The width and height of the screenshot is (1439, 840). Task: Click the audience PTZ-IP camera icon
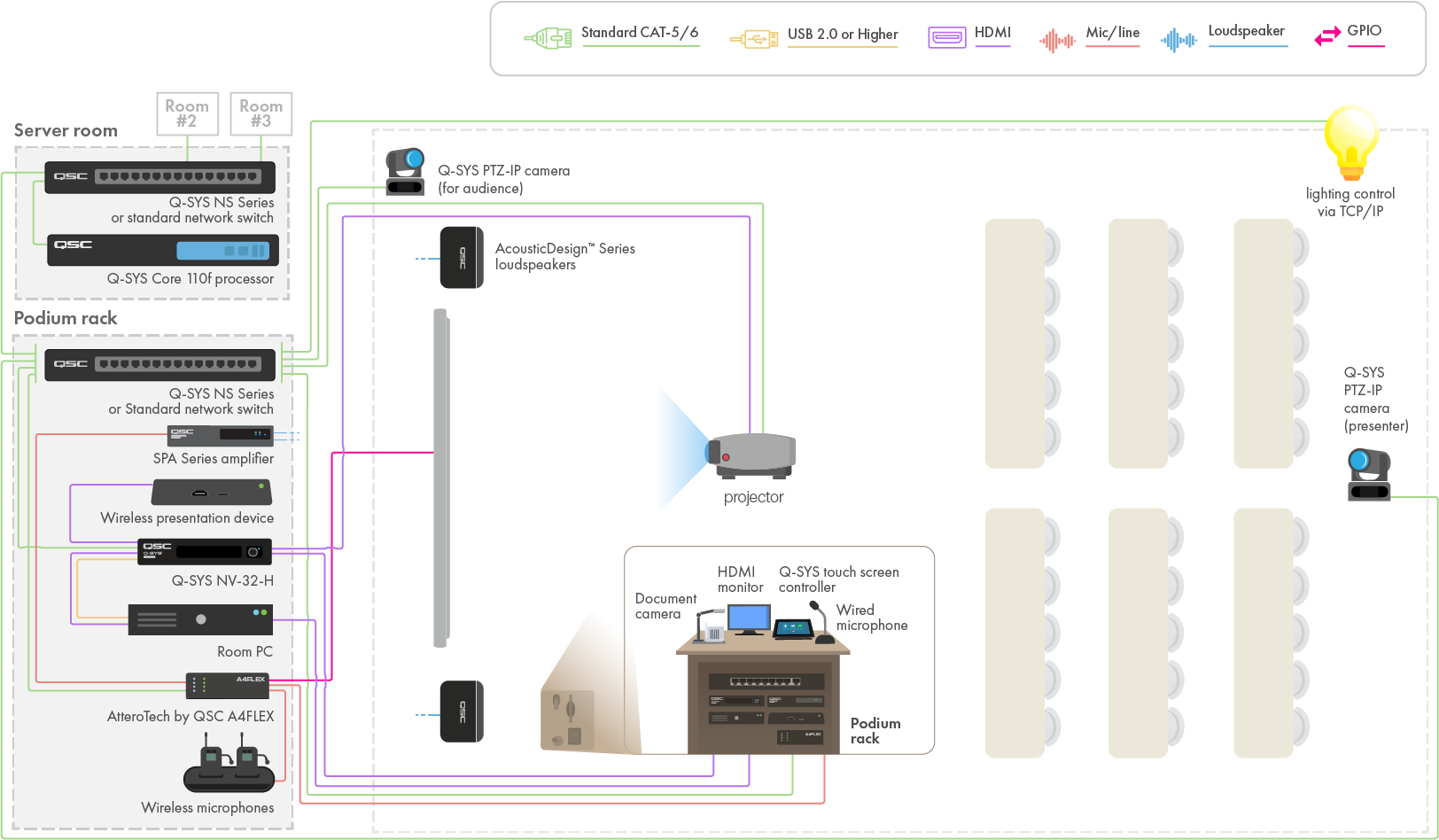click(x=405, y=171)
